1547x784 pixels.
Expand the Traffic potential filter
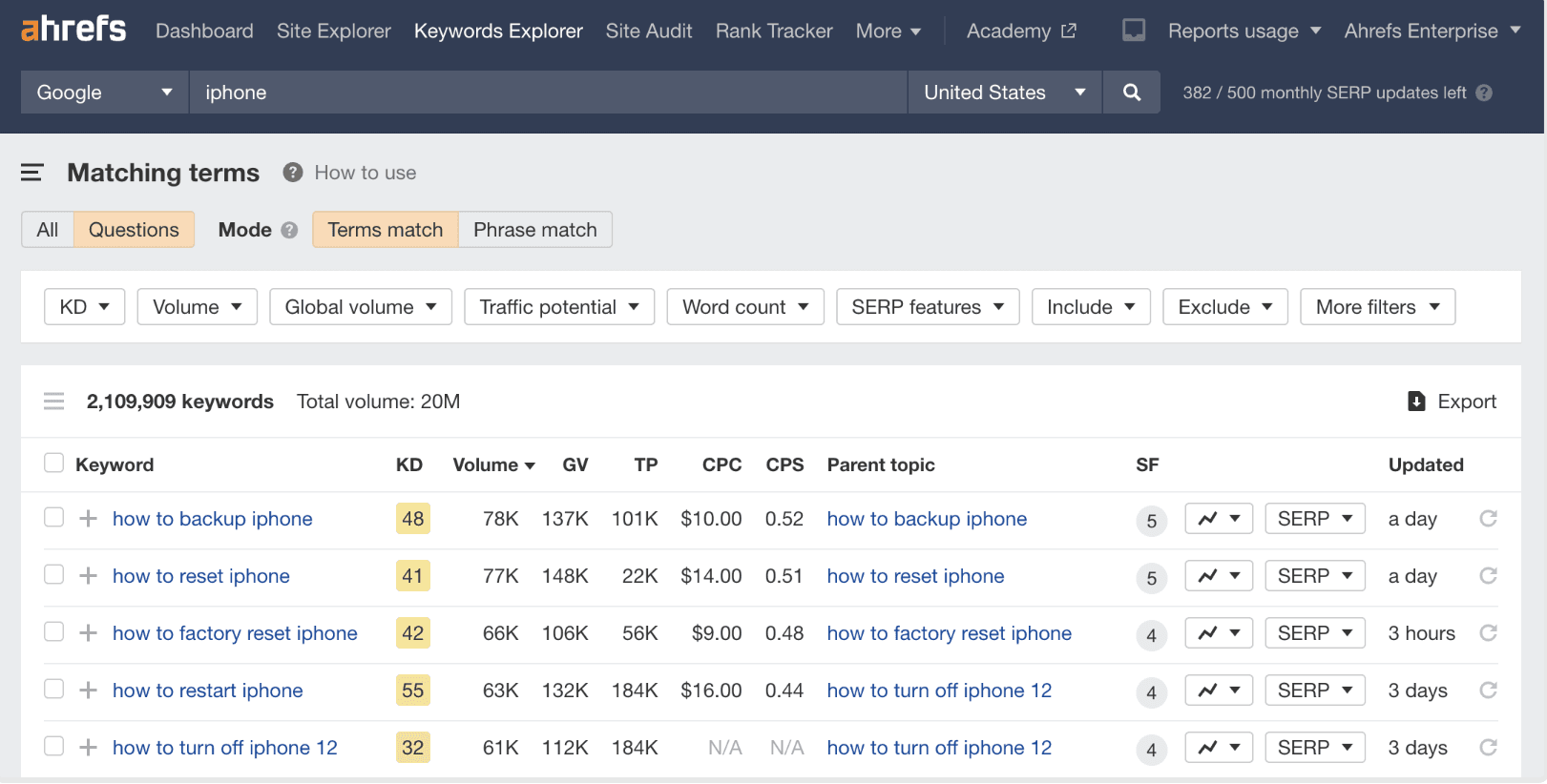click(559, 307)
